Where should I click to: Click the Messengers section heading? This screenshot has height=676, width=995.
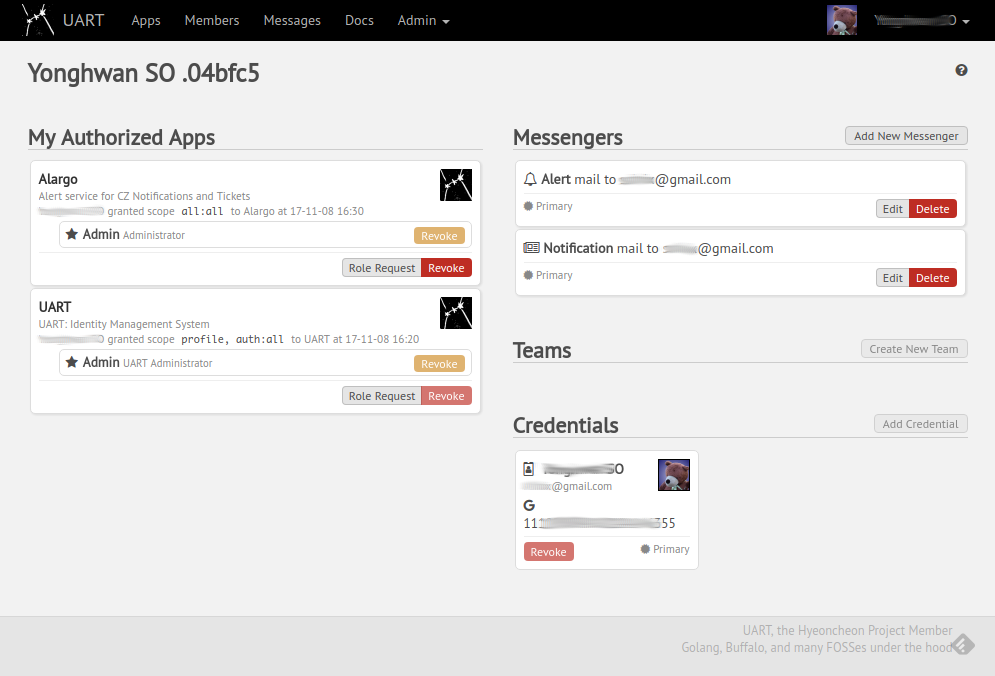pyautogui.click(x=568, y=137)
